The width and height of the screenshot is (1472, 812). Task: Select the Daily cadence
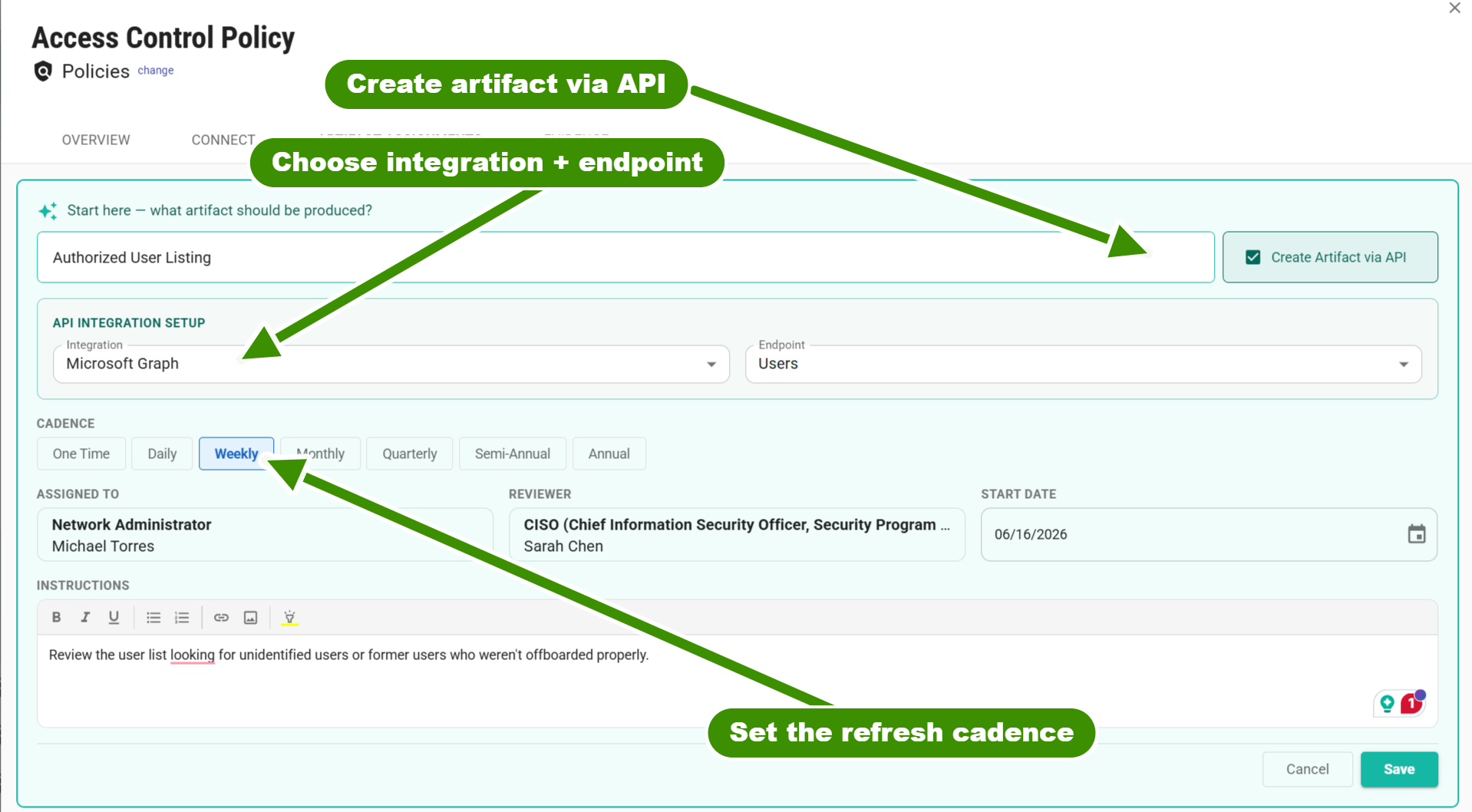pos(162,454)
